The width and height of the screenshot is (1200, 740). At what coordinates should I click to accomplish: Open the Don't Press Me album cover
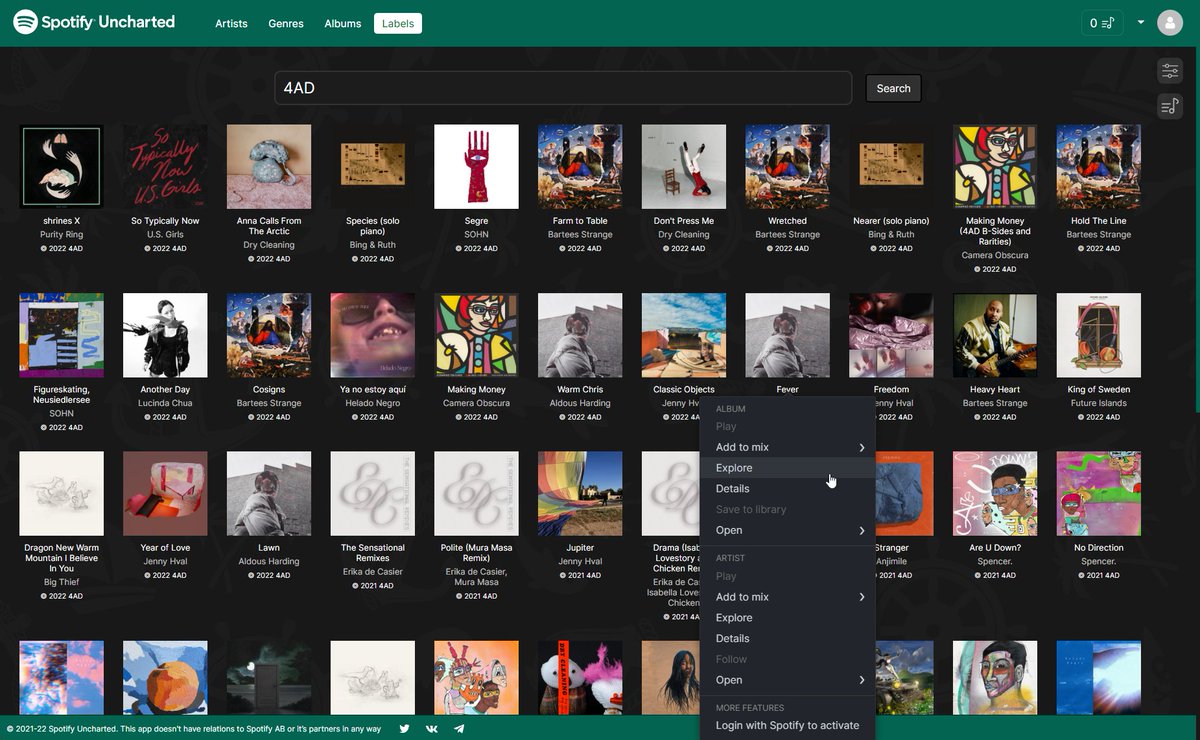(x=684, y=166)
